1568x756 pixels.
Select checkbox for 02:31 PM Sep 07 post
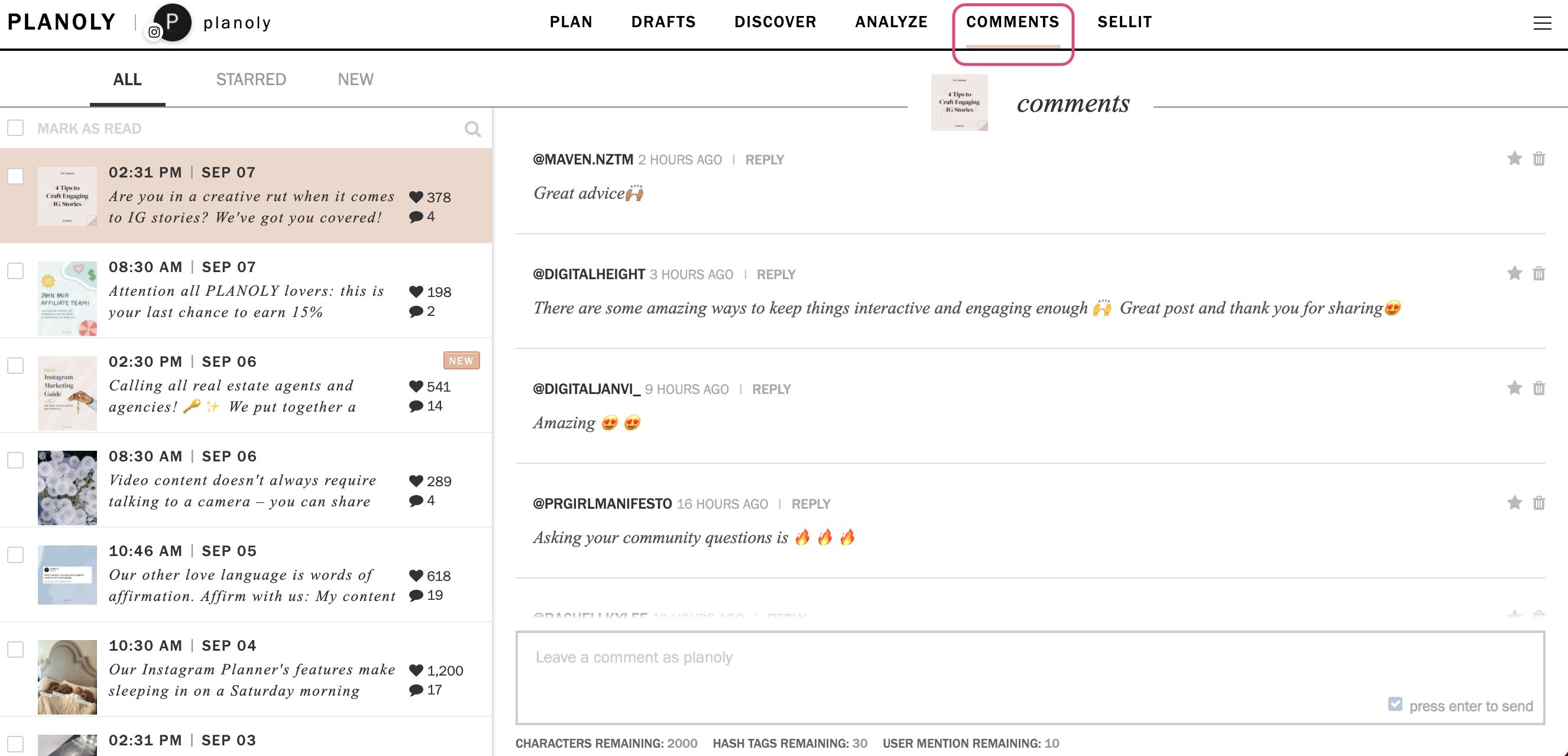click(15, 176)
